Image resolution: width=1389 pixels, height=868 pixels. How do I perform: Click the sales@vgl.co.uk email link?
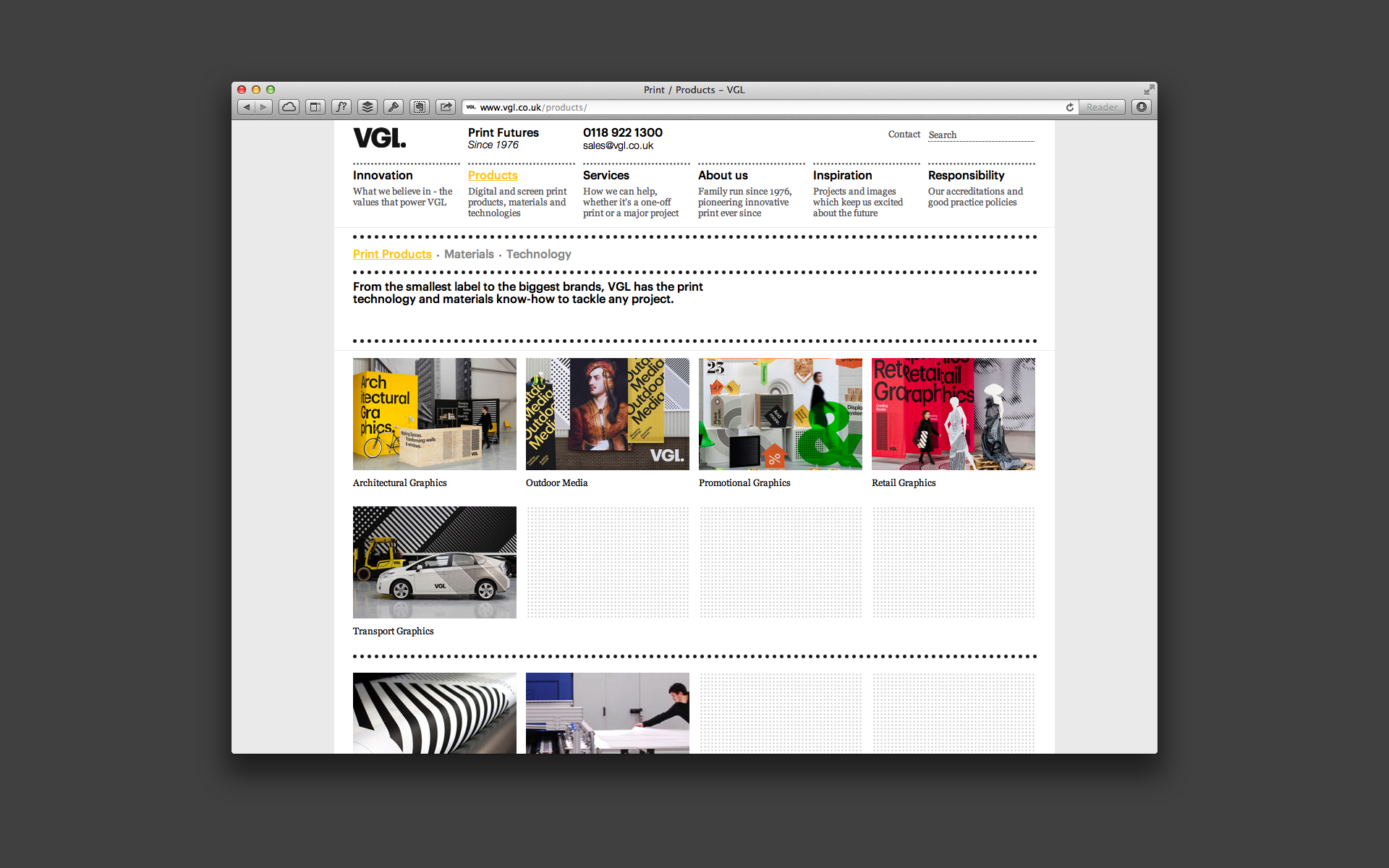point(618,145)
